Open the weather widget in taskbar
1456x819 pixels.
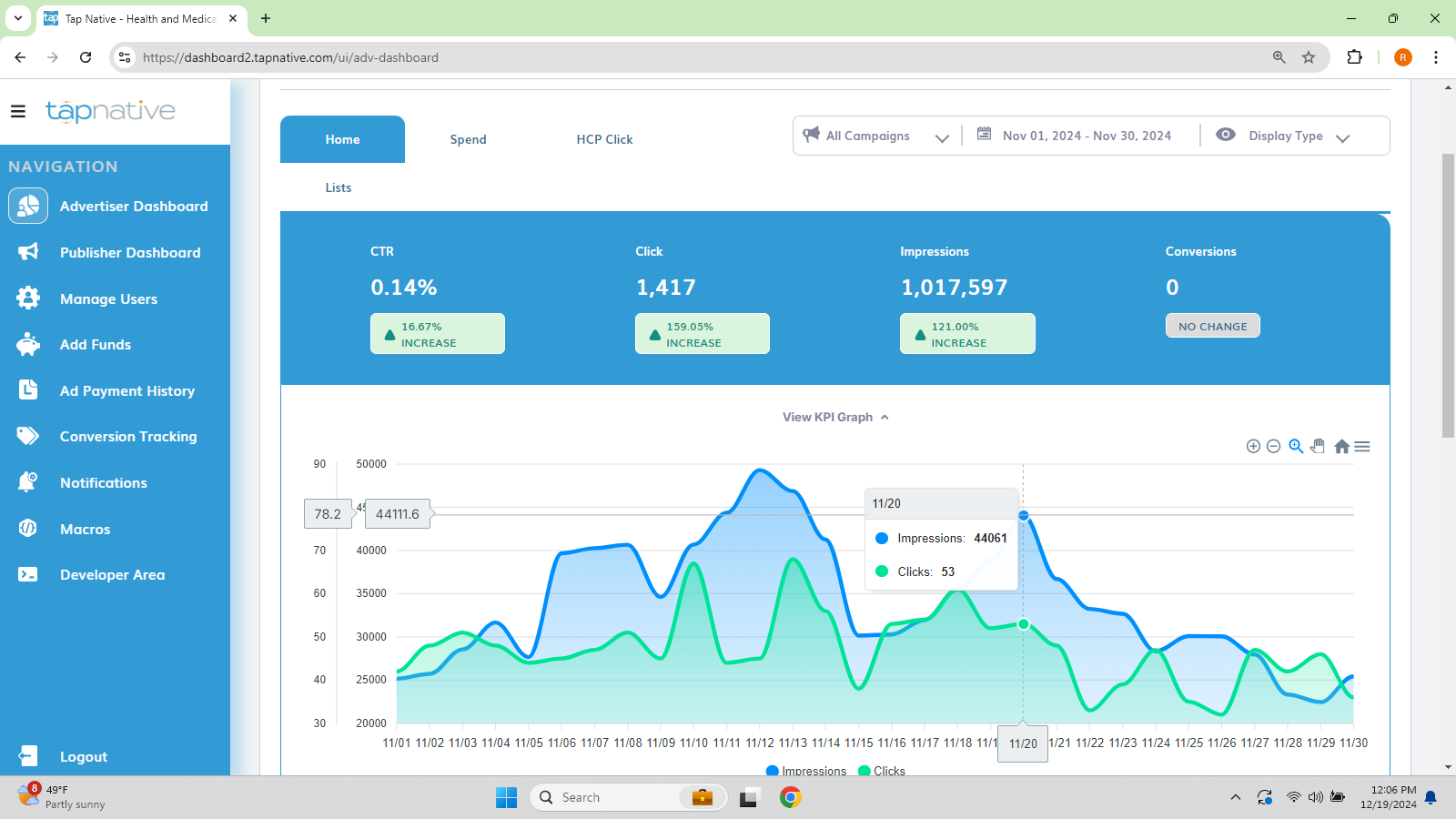[62, 796]
